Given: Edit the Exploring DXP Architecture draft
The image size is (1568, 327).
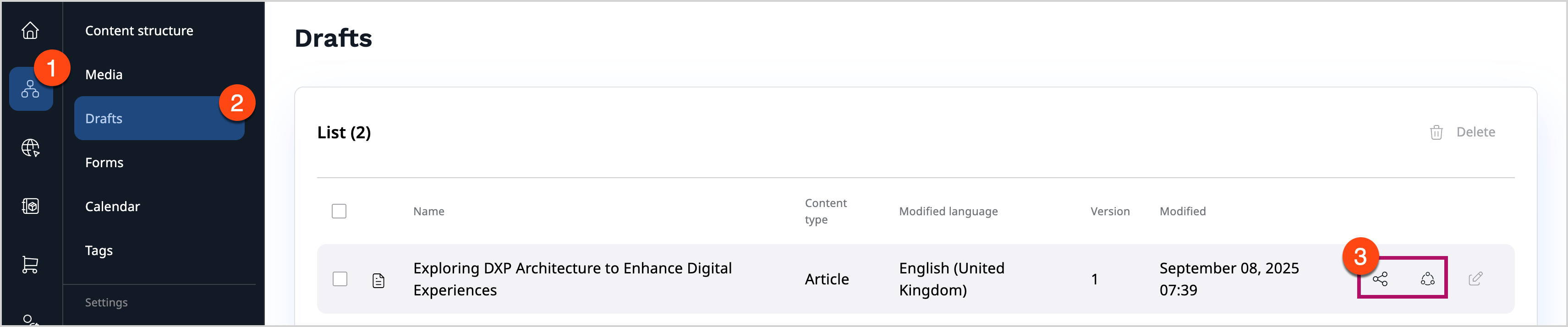Looking at the screenshot, I should pos(1475,279).
